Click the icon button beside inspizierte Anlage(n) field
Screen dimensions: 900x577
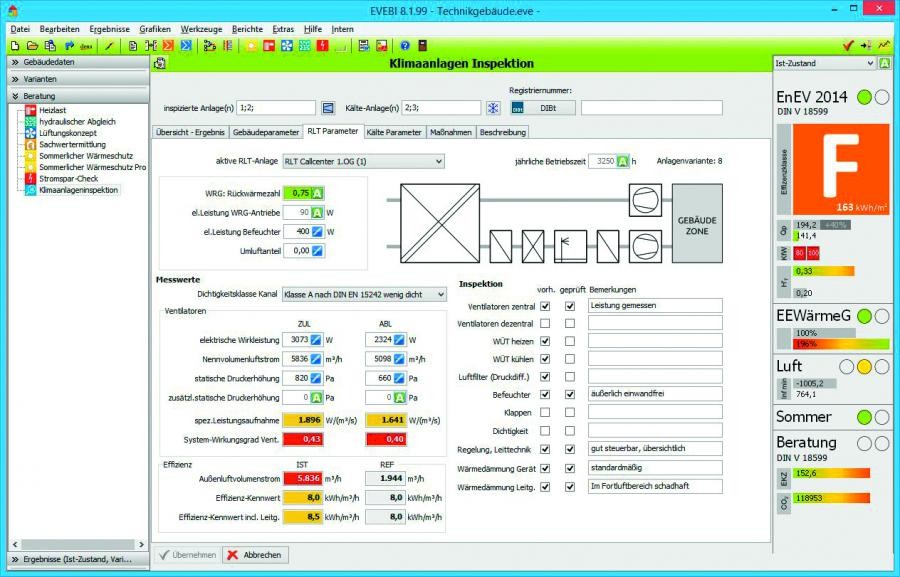[328, 108]
